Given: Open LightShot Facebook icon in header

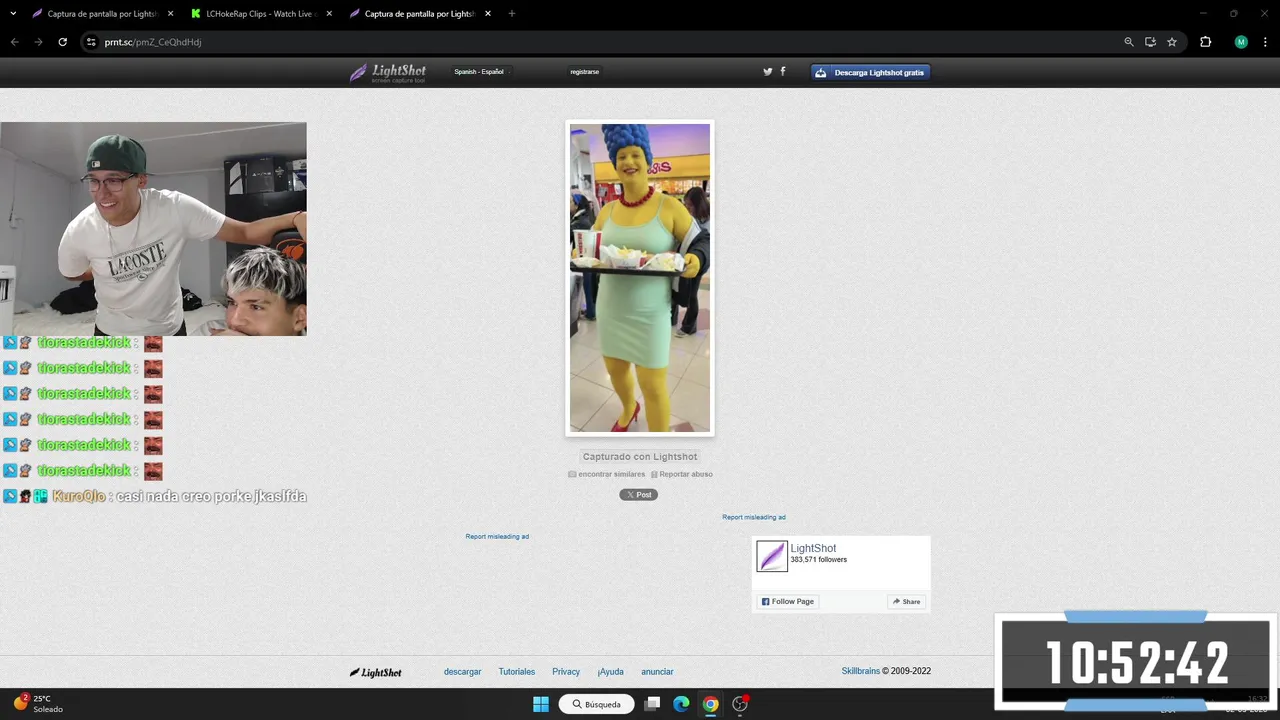Looking at the screenshot, I should (782, 71).
